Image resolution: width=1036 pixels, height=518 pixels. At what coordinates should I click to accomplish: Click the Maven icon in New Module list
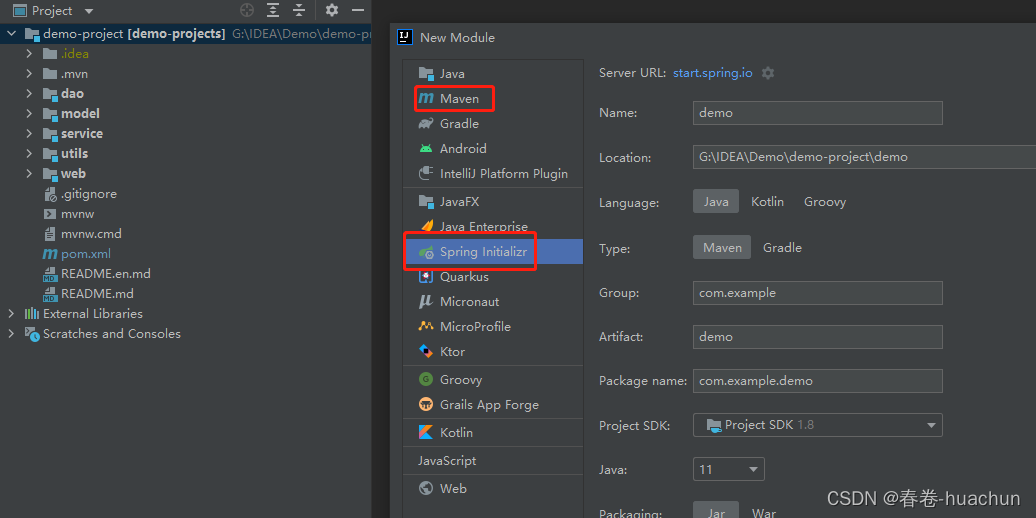pyautogui.click(x=426, y=99)
